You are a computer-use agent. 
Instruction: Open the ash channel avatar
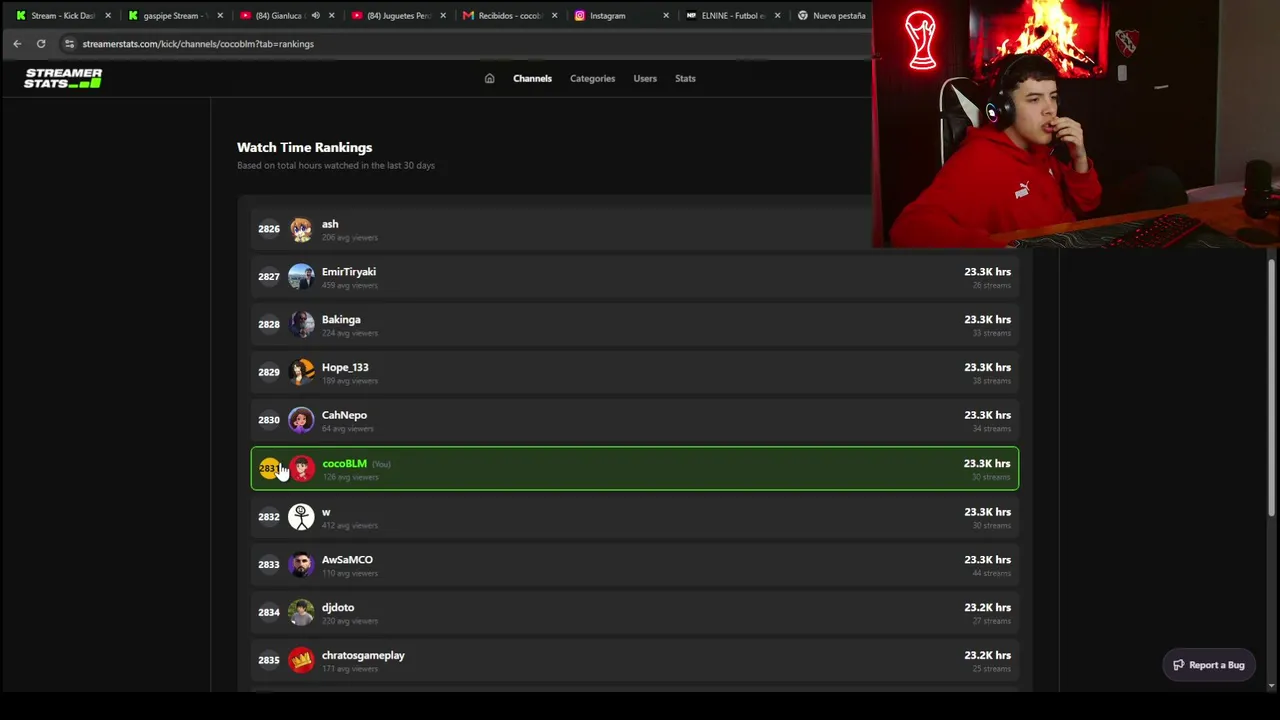[301, 229]
